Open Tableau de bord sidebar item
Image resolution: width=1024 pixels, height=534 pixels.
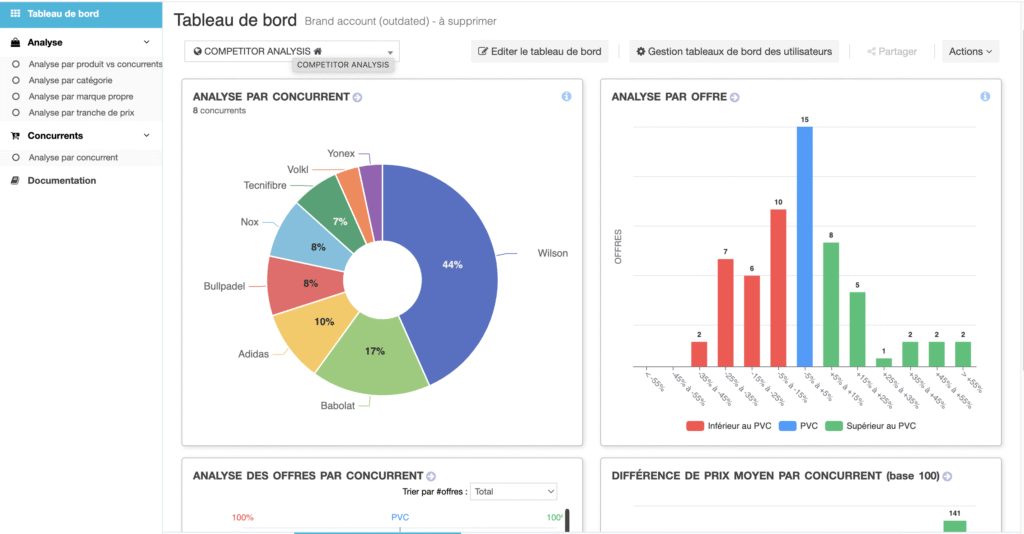(x=81, y=14)
